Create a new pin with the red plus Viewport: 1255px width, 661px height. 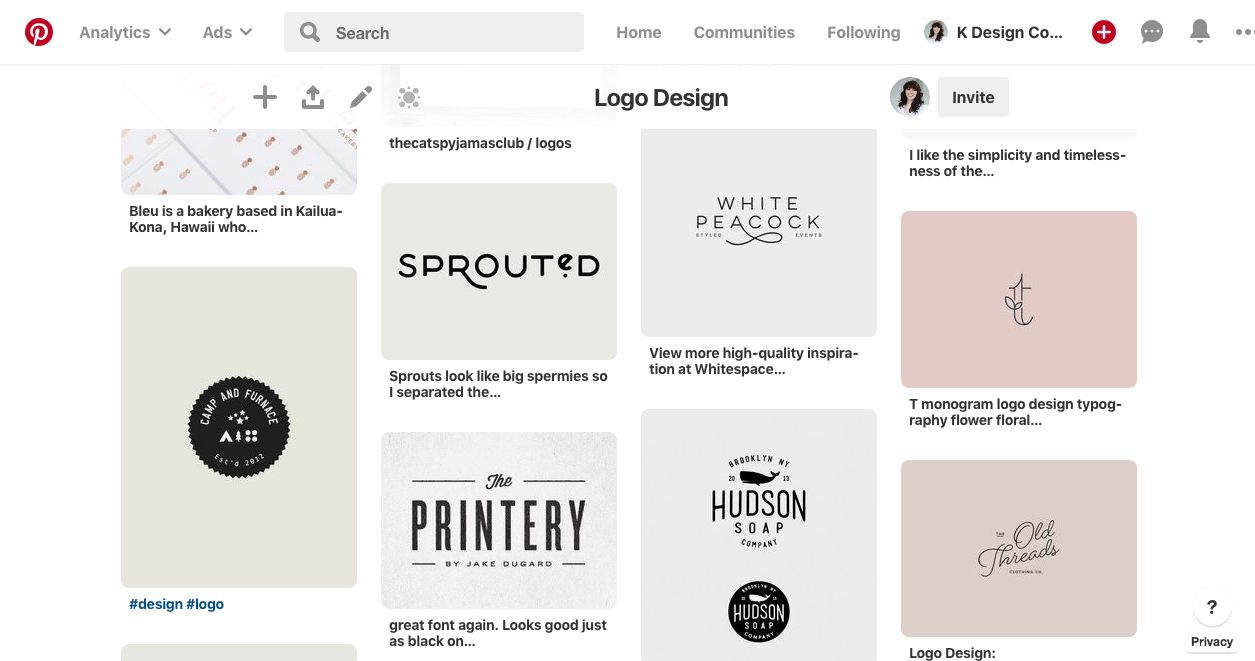click(x=1103, y=31)
